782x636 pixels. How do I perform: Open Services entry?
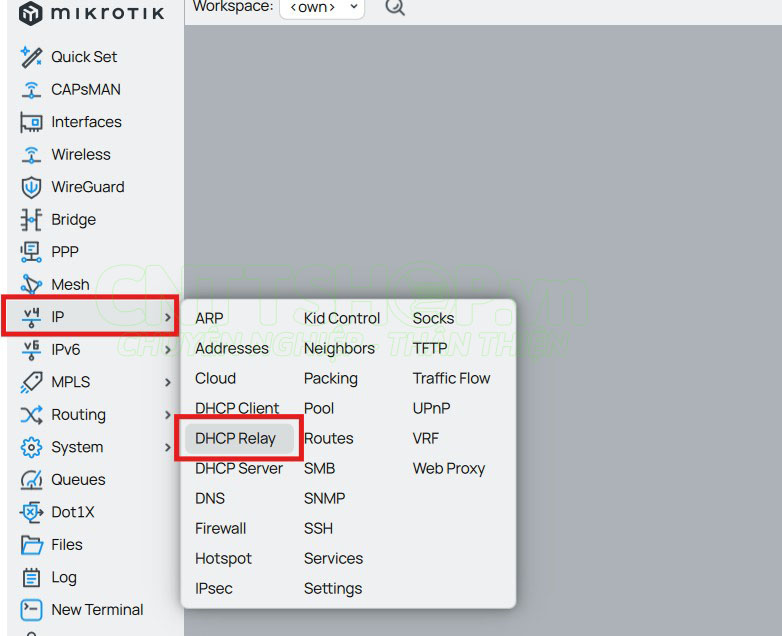(x=334, y=558)
